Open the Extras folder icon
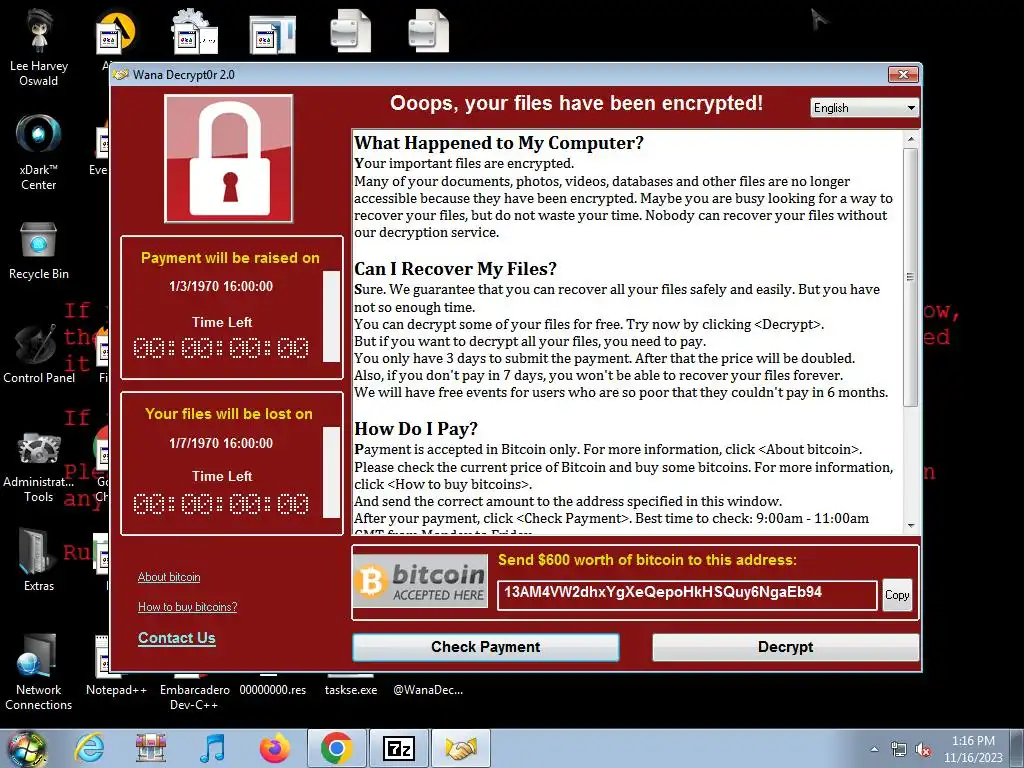Screen dimensions: 1024x768 [x=39, y=560]
